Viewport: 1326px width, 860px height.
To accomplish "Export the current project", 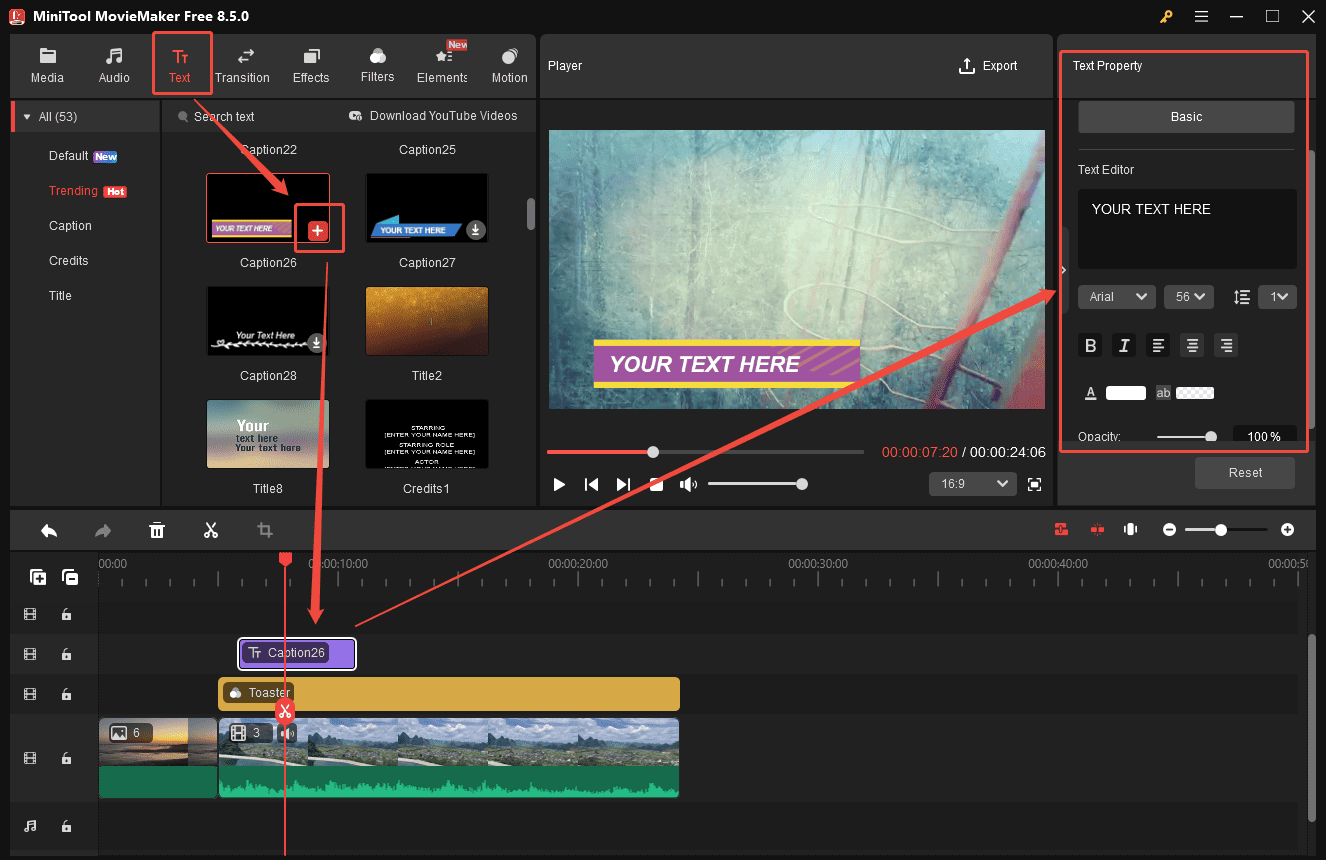I will 988,65.
